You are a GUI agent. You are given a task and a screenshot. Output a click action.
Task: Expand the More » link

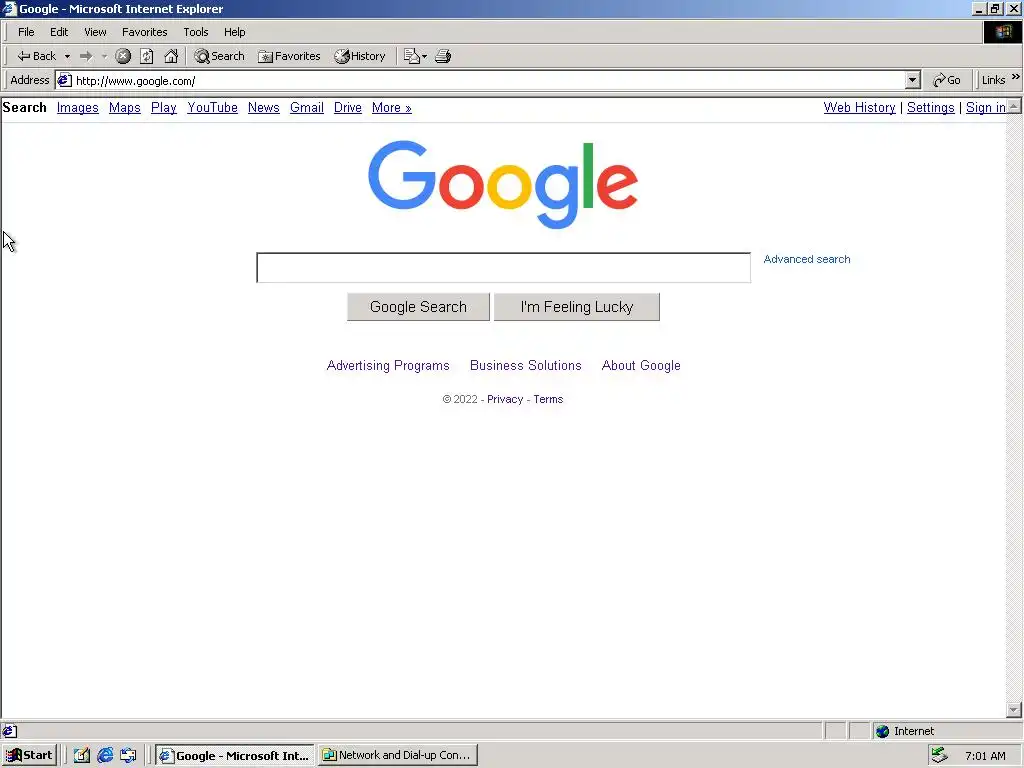pyautogui.click(x=392, y=108)
